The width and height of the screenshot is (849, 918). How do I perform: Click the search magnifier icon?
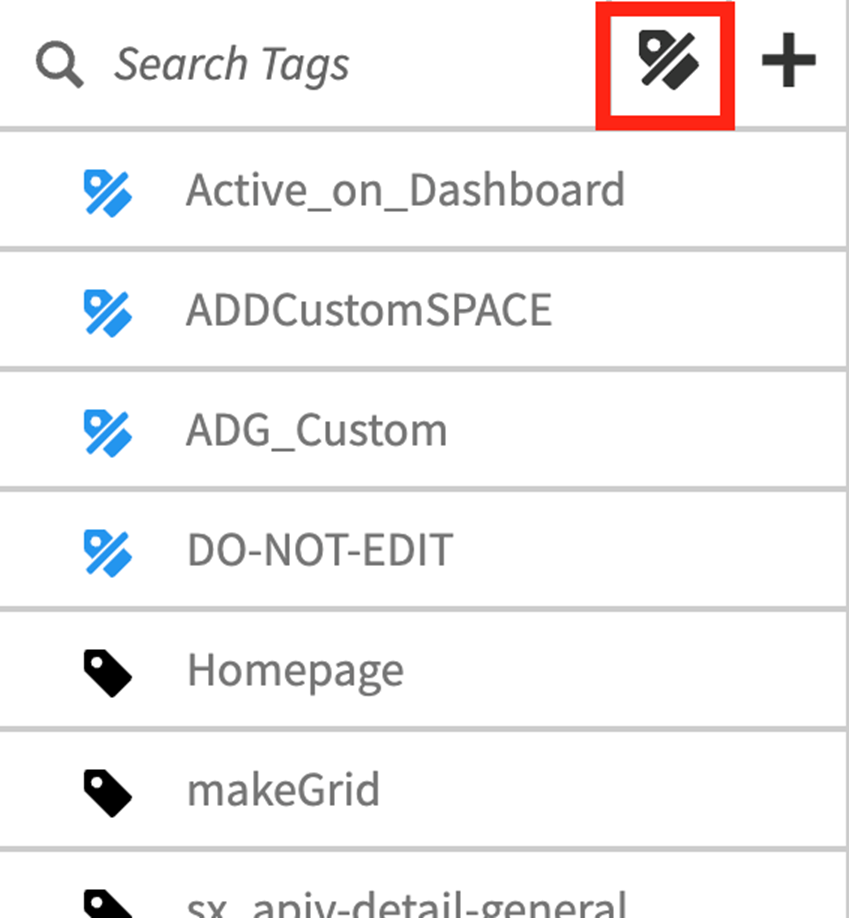pos(60,65)
